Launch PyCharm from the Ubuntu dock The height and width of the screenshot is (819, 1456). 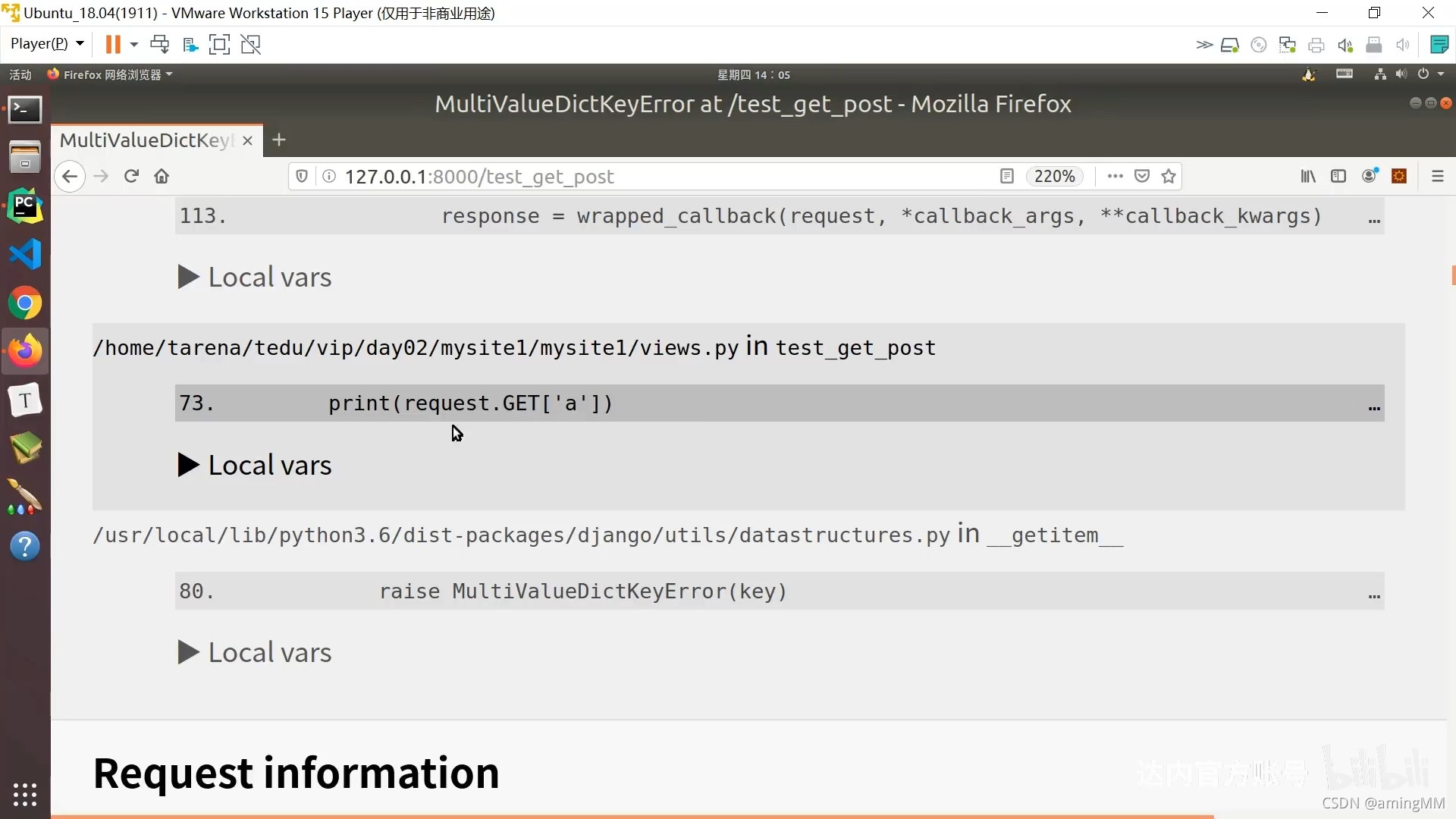pos(25,206)
